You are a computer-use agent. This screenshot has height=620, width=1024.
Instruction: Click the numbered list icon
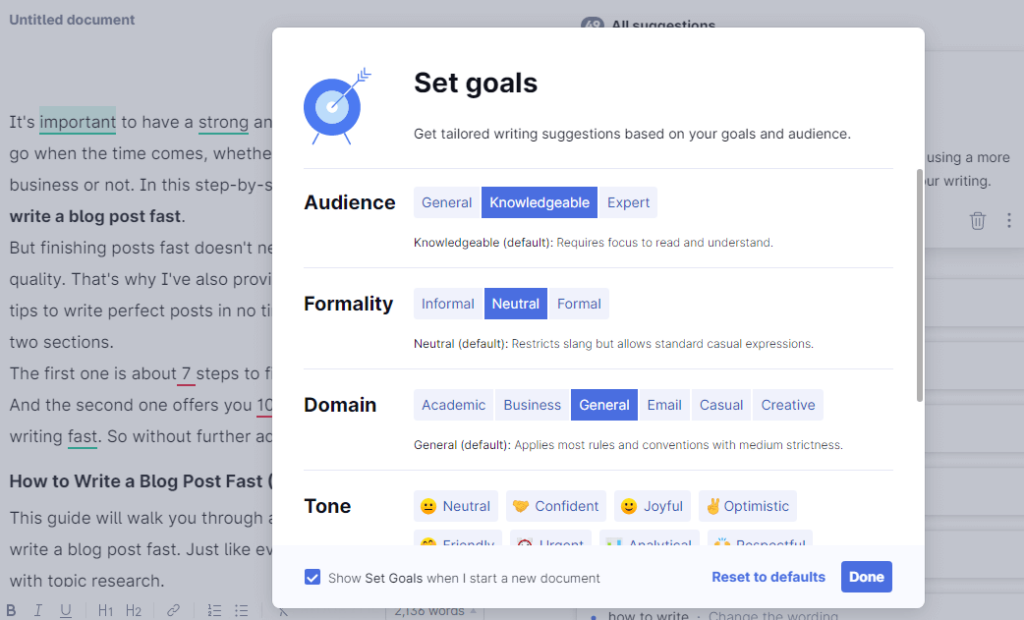point(214,611)
